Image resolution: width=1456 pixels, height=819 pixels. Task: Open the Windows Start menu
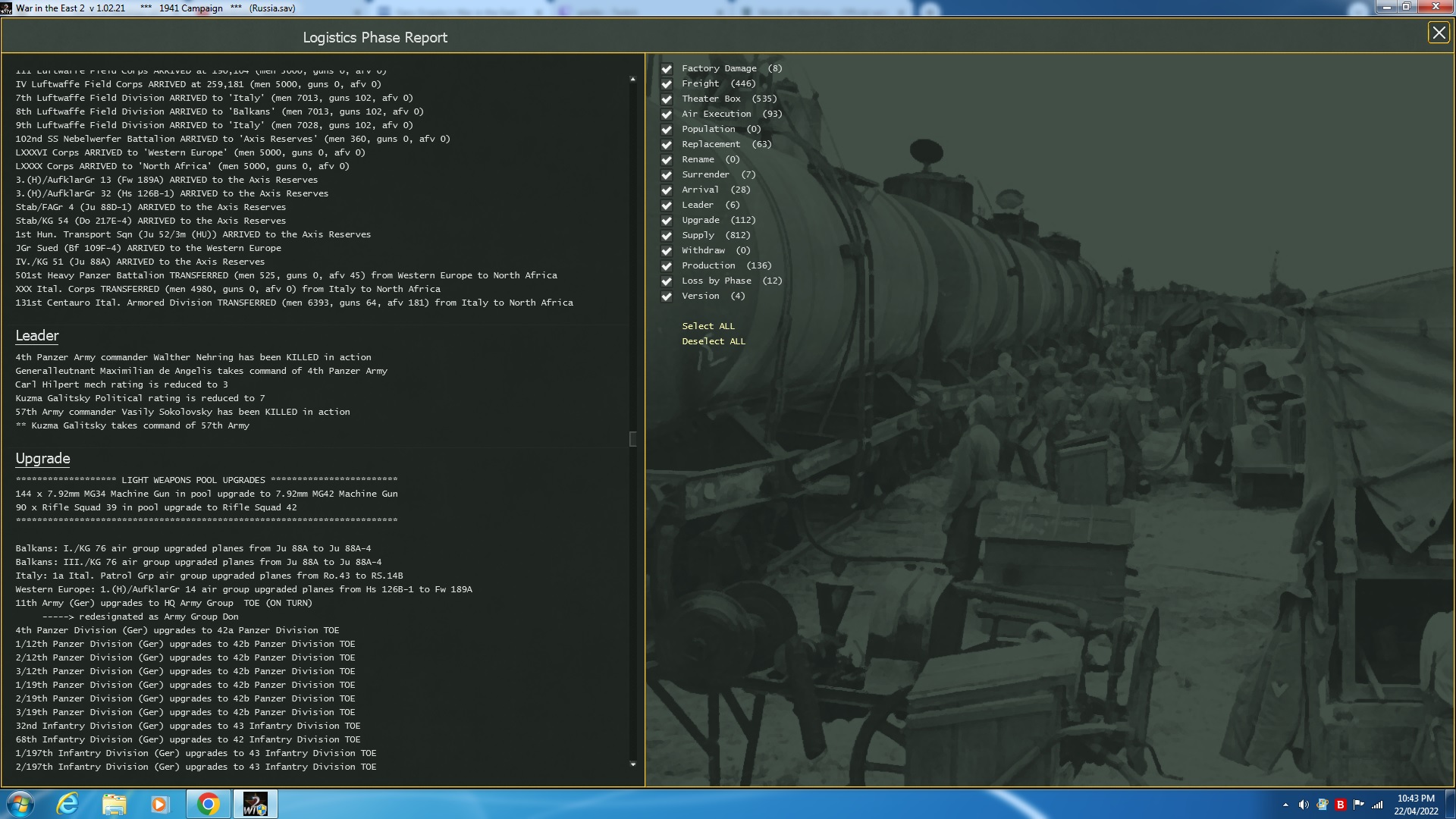(x=20, y=804)
